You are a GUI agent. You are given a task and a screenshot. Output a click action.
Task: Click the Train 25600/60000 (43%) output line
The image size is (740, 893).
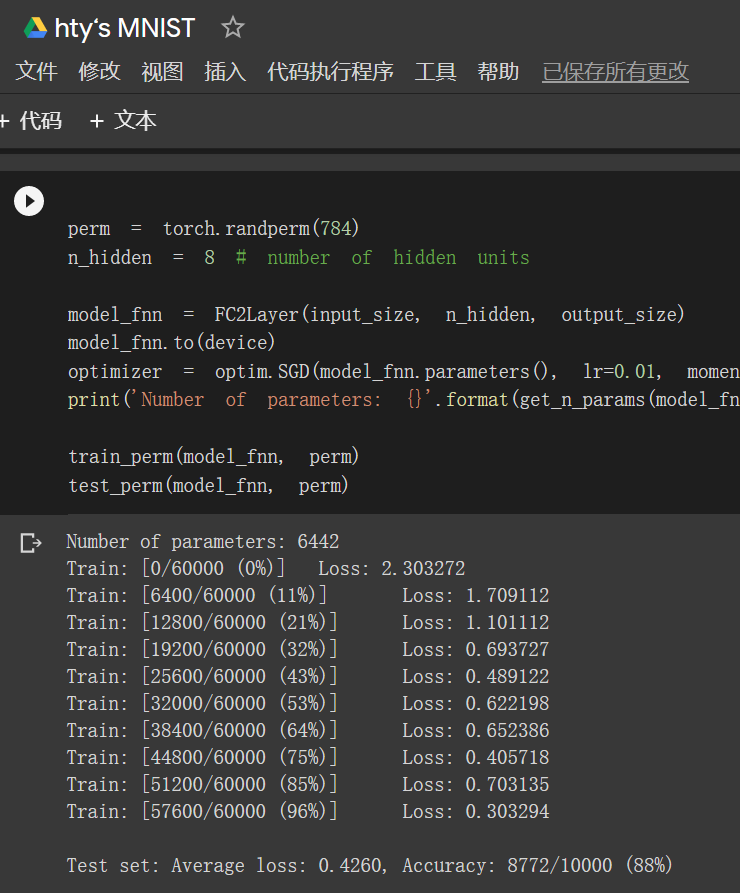tap(308, 677)
